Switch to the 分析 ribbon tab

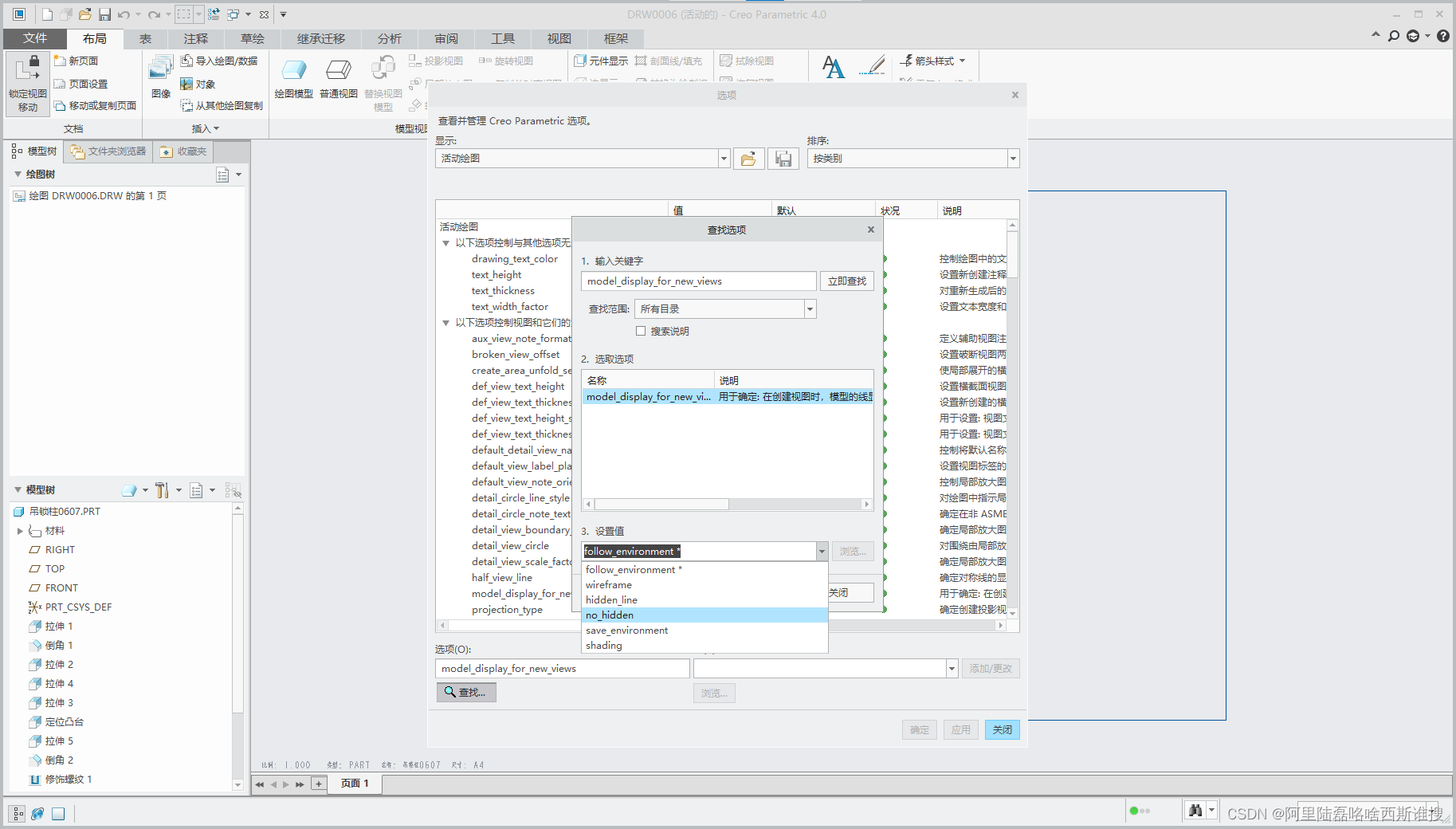click(x=390, y=38)
